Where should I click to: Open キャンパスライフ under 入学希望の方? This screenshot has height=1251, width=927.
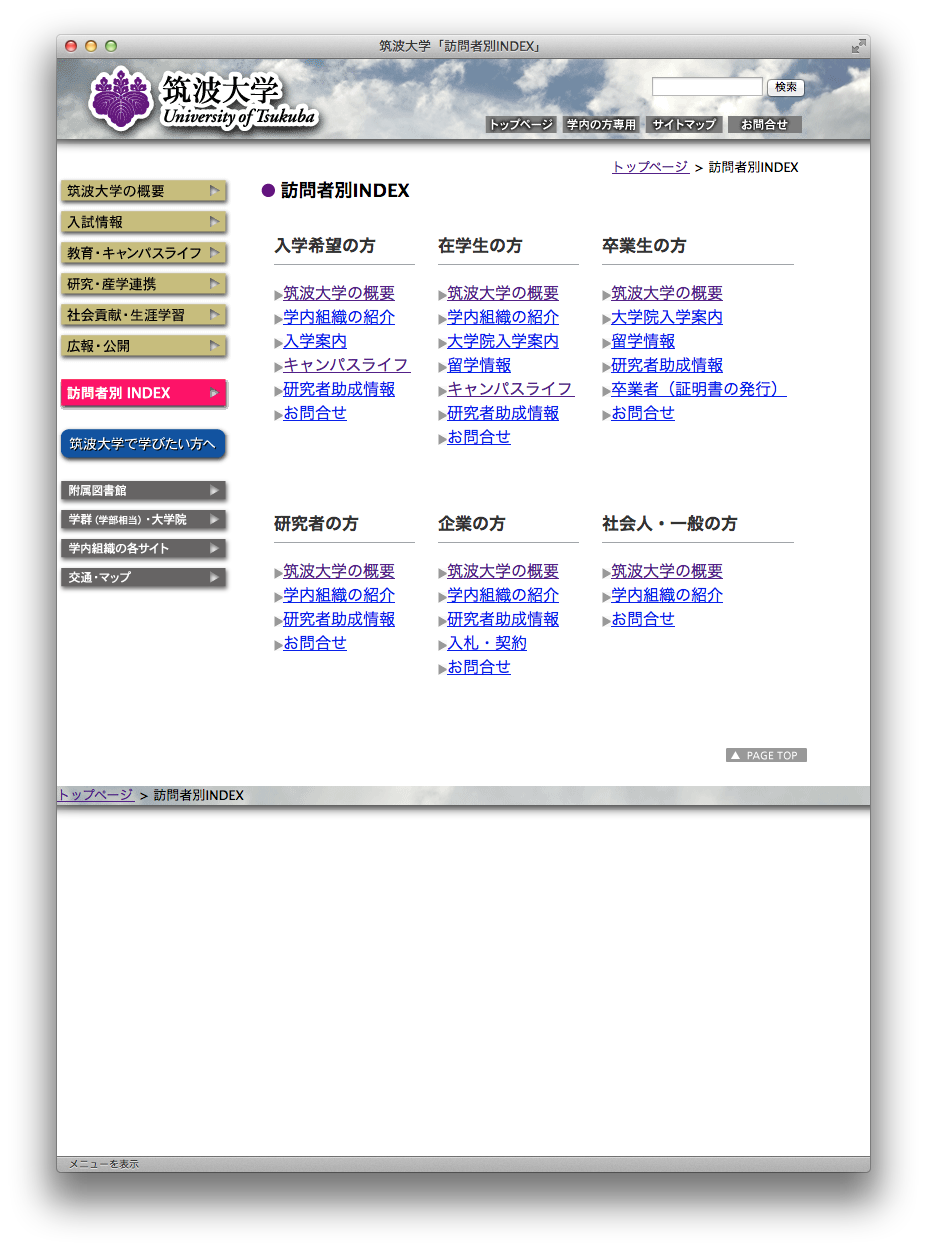click(x=346, y=365)
